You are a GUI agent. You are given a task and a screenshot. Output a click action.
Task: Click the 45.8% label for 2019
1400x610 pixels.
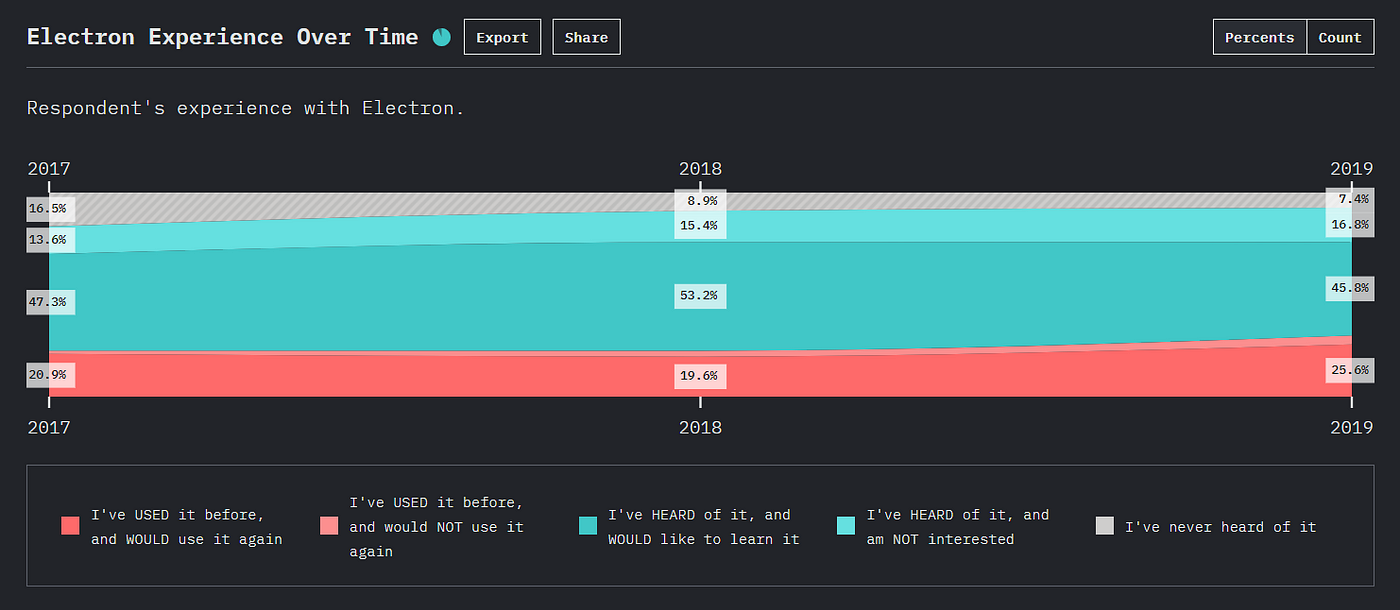(1352, 289)
